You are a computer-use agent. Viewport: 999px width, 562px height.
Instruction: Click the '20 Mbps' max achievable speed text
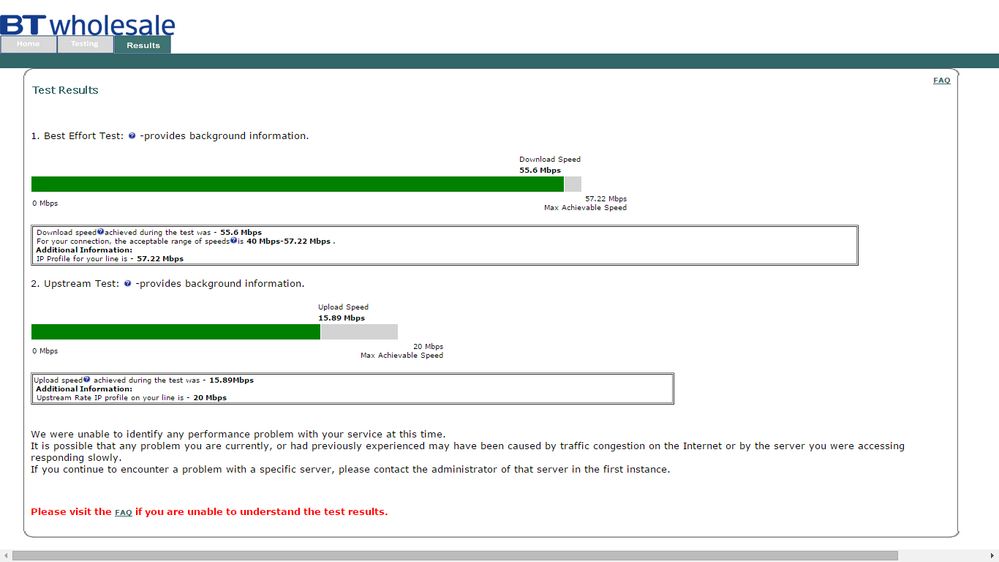428,347
